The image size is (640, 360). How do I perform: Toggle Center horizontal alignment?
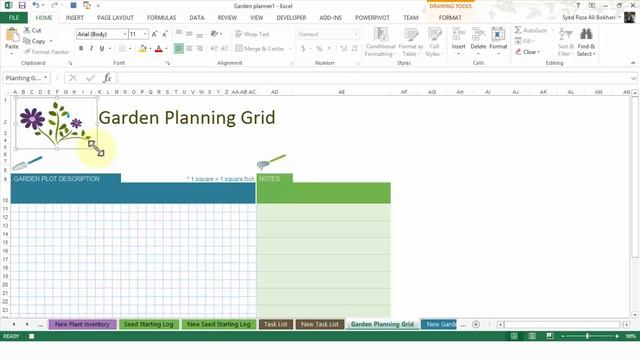tap(189, 49)
